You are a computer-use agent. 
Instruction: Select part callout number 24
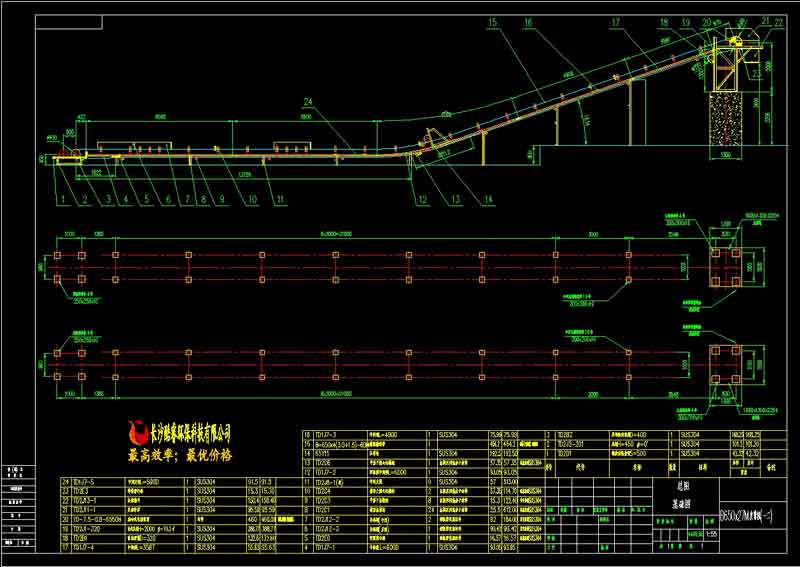(308, 103)
